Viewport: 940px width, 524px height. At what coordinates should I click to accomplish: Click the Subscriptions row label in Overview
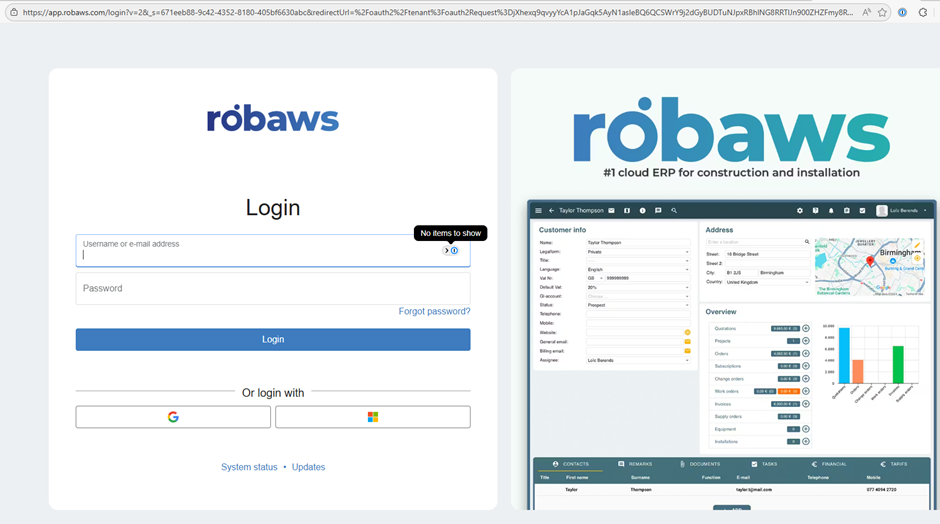728,366
